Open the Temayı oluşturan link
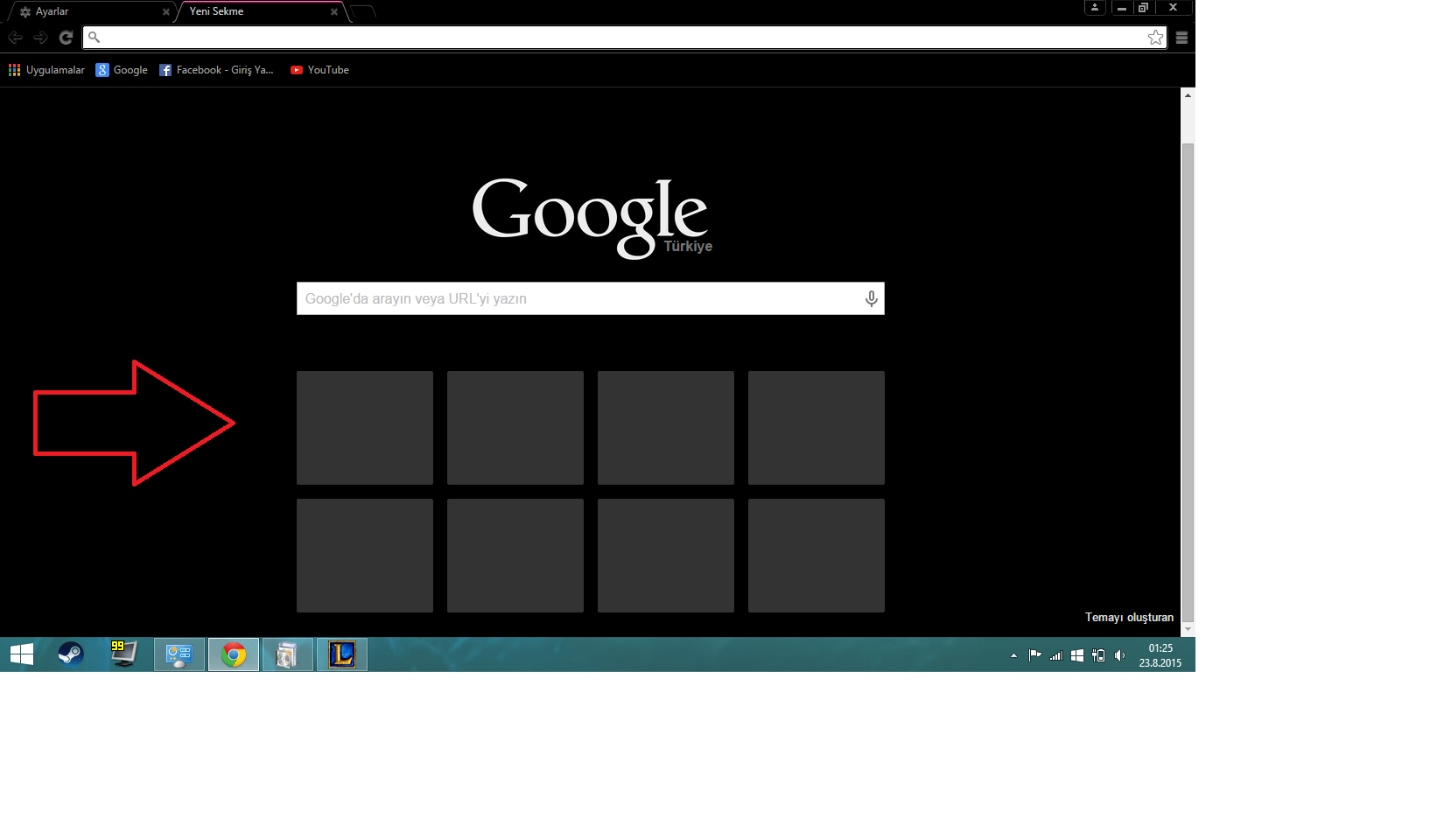The image size is (1451, 840). (1129, 617)
